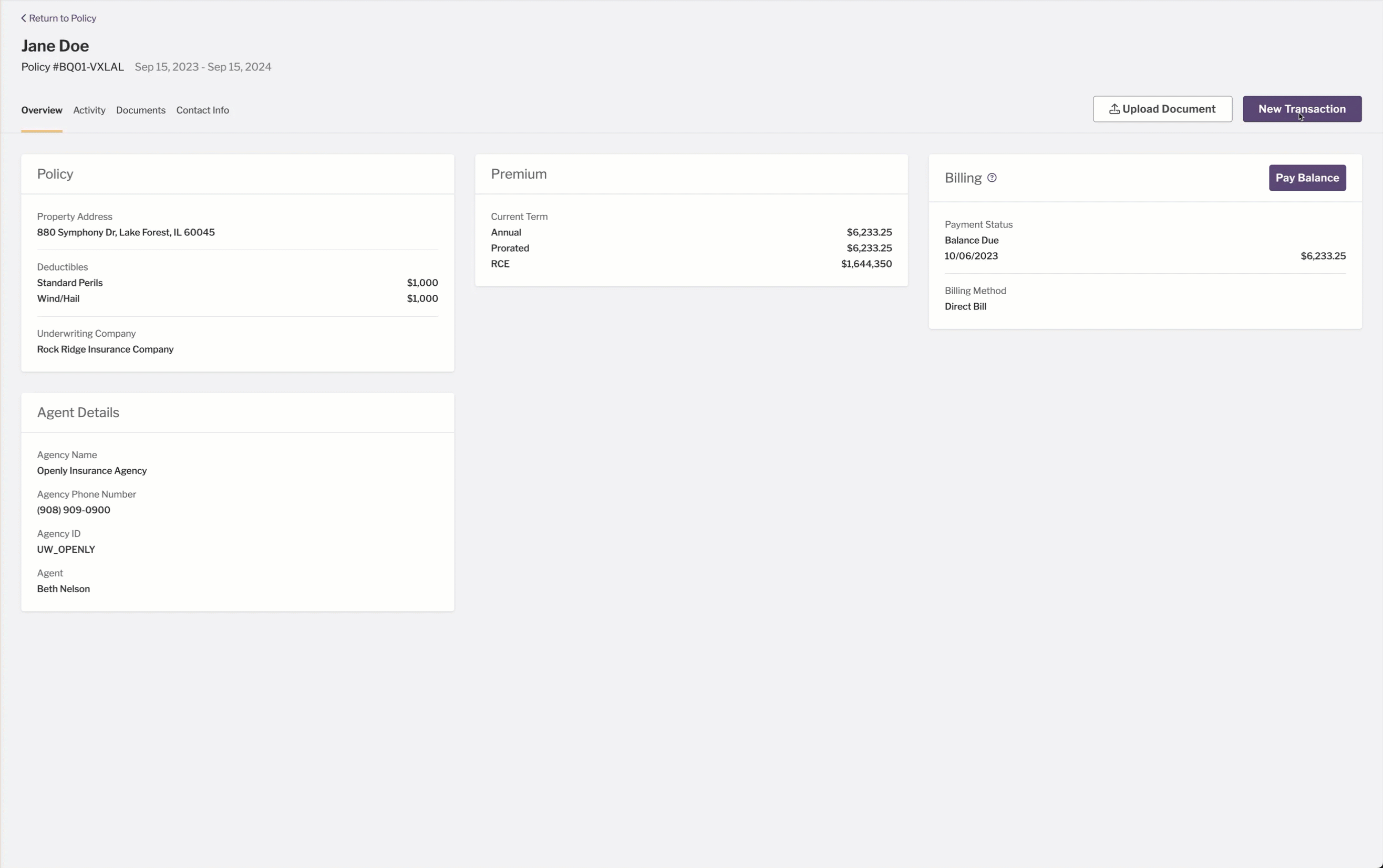Click the agent name Beth Nelson
1383x868 pixels.
(63, 589)
